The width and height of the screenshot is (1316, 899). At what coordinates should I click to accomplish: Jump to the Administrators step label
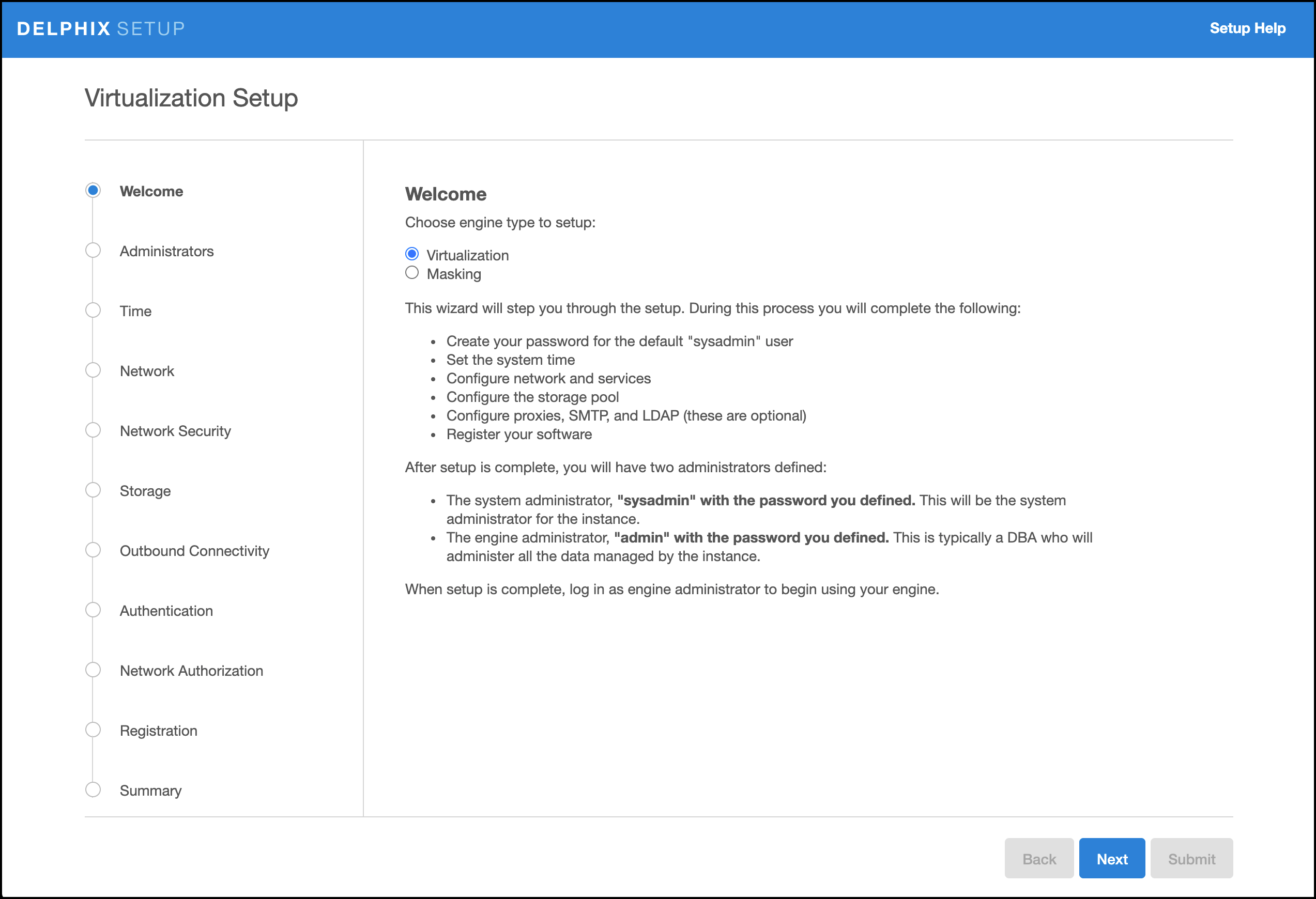(x=166, y=251)
